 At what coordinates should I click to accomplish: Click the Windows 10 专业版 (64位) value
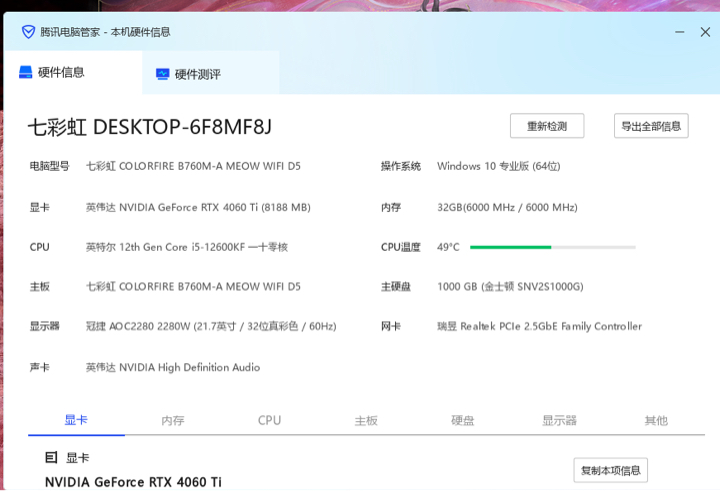[x=499, y=166]
